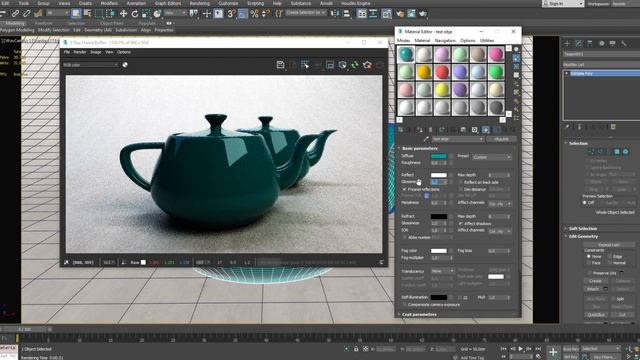The height and width of the screenshot is (360, 640).
Task: Click the pick material eyedropper icon
Action: [426, 139]
